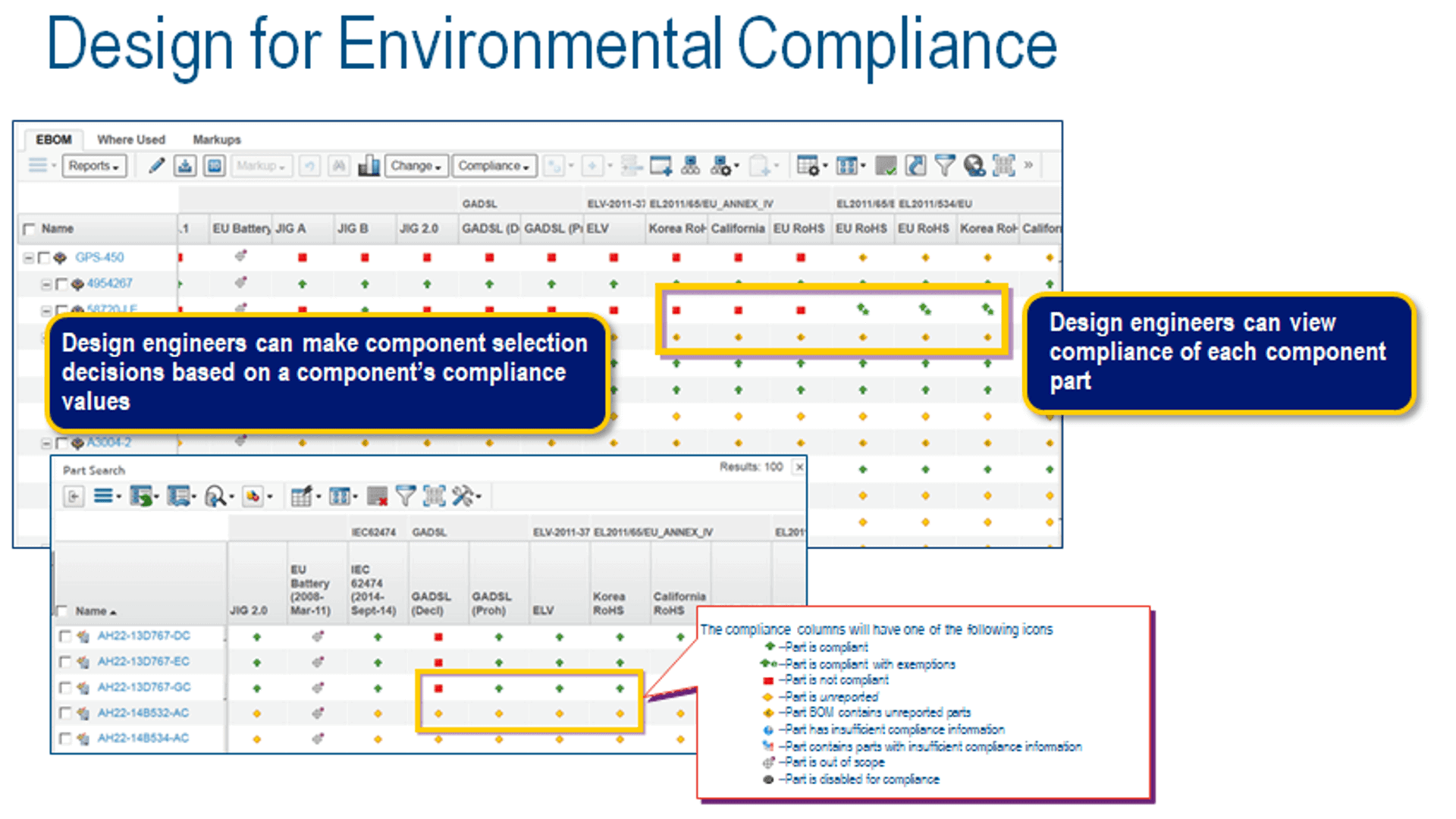Switch to the EBOM tab
Viewport: 1456px width, 819px height.
coord(53,140)
